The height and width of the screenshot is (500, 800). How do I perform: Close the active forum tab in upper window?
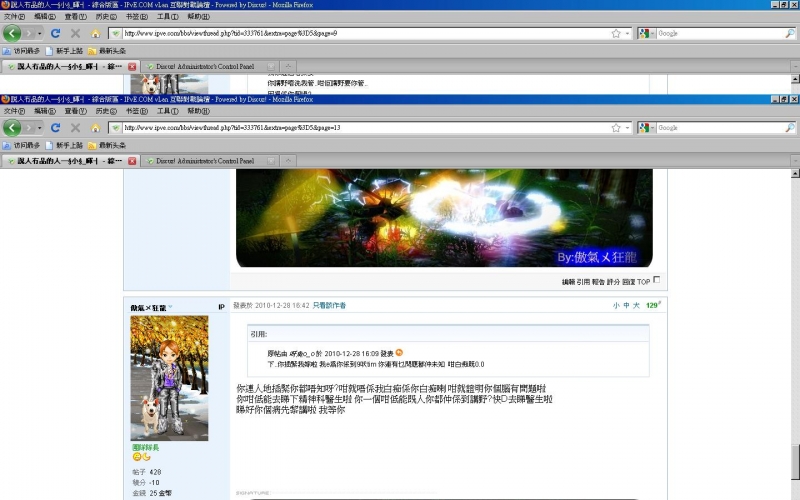(x=132, y=66)
